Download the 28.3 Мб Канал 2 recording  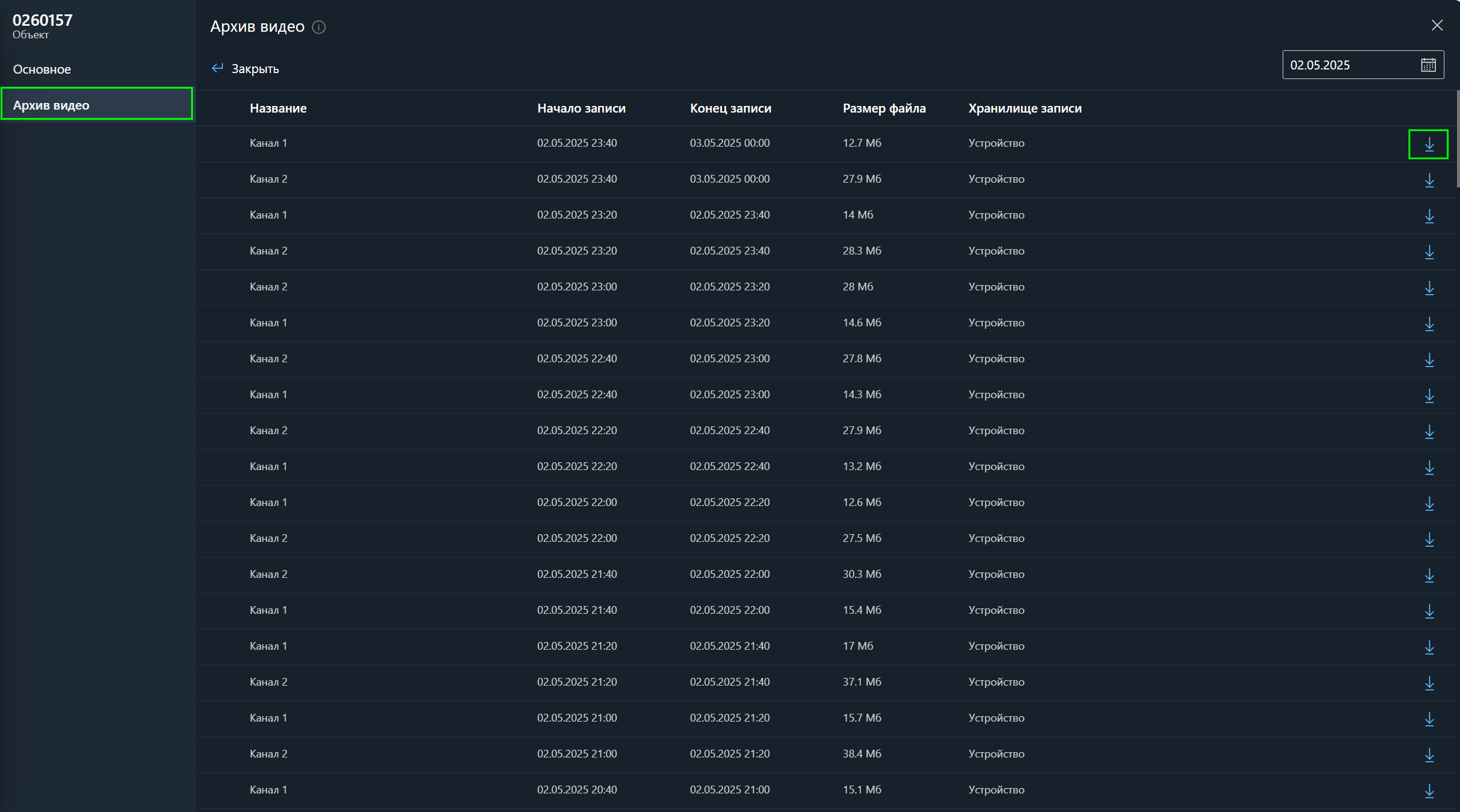1429,252
